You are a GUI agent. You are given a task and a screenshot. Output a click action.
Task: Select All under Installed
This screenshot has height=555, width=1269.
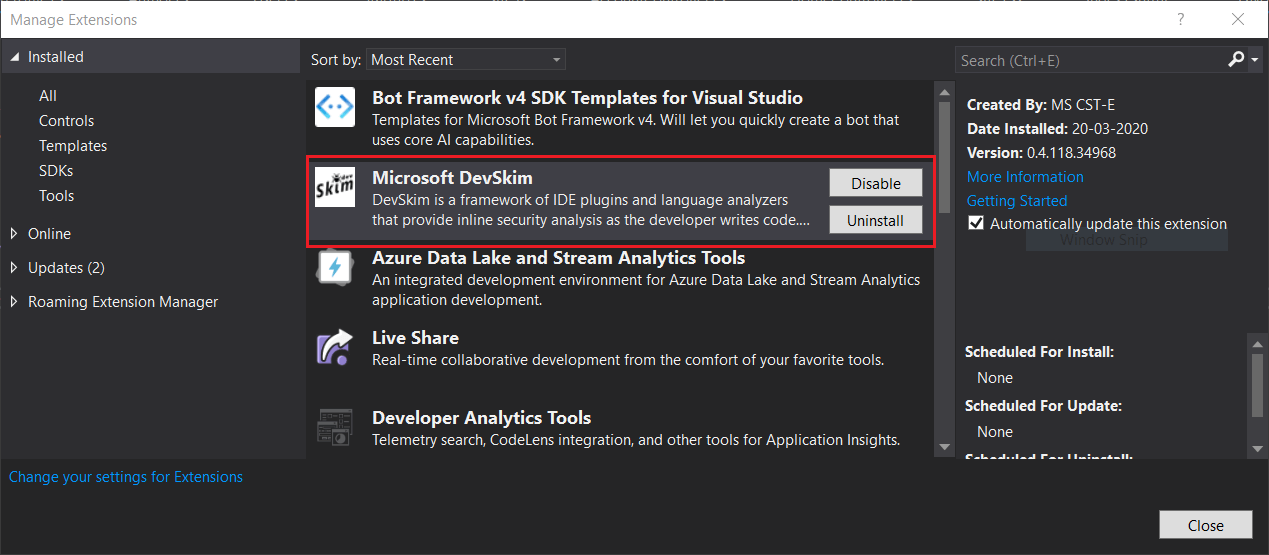[x=48, y=96]
